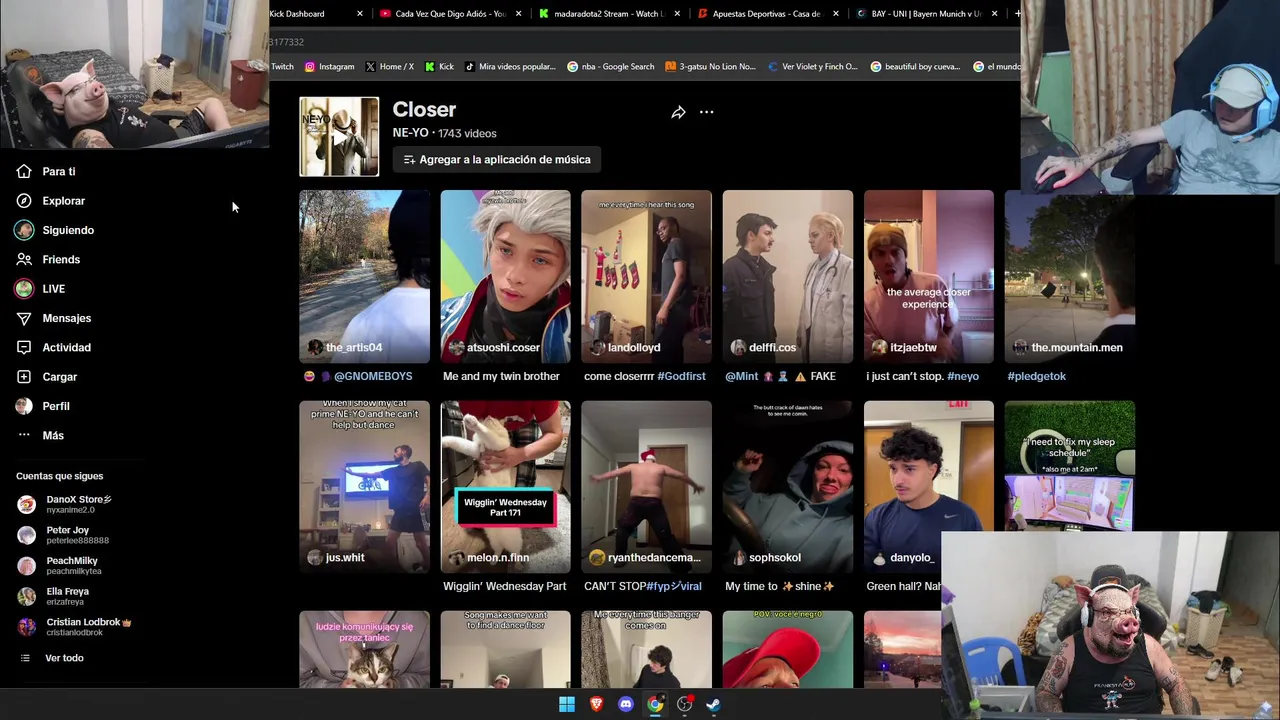Click Agregar a la aplicación de música
Viewport: 1280px width, 720px height.
497,160
